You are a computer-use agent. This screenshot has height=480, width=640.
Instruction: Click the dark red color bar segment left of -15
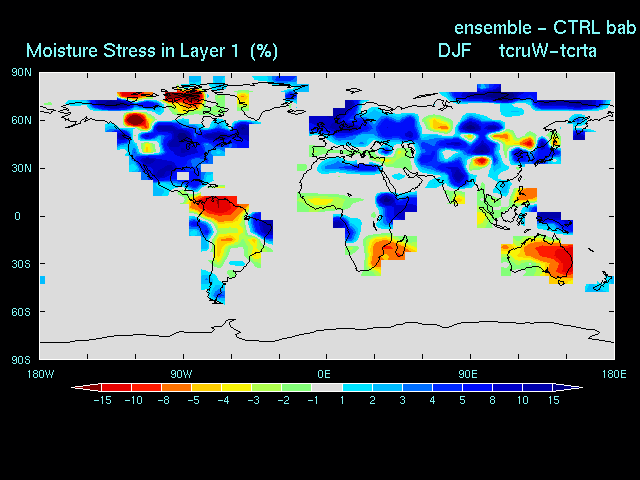coord(92,387)
